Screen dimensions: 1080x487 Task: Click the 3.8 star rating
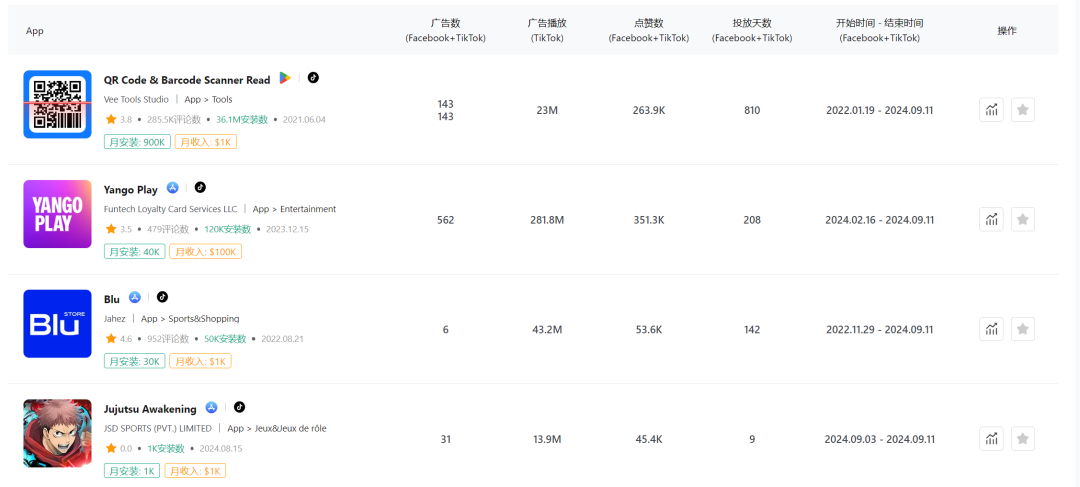click(x=118, y=120)
